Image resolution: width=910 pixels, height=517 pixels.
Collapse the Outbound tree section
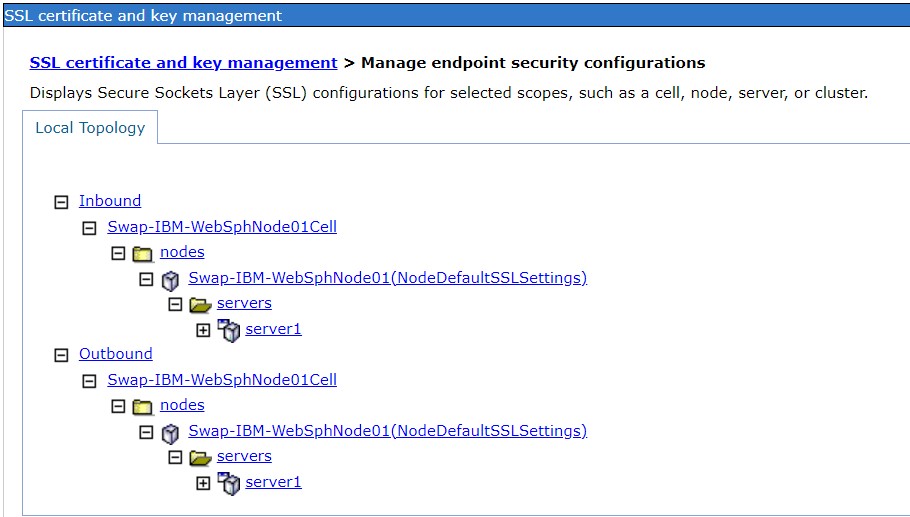[x=61, y=355]
